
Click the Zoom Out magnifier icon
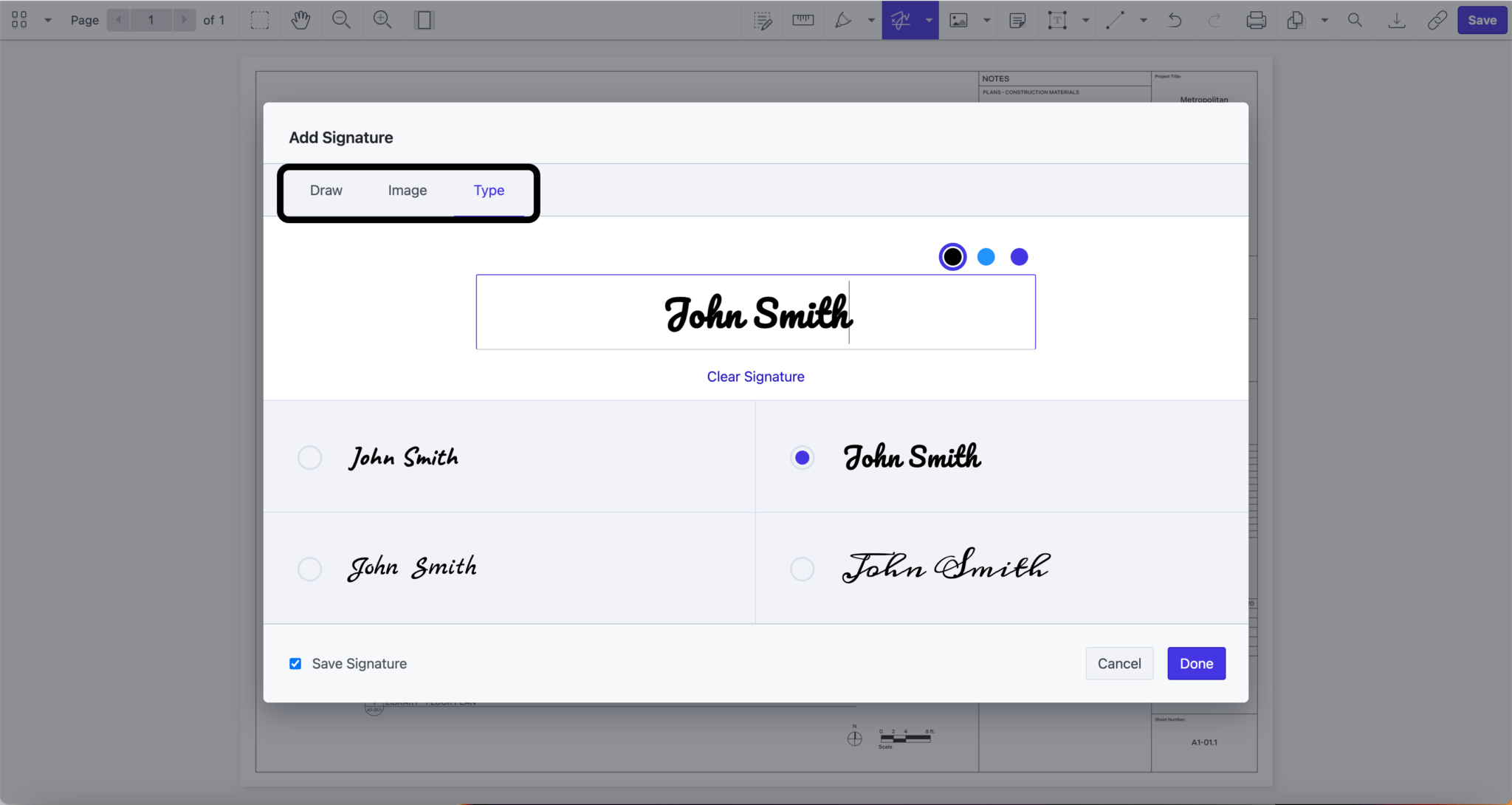pyautogui.click(x=342, y=20)
